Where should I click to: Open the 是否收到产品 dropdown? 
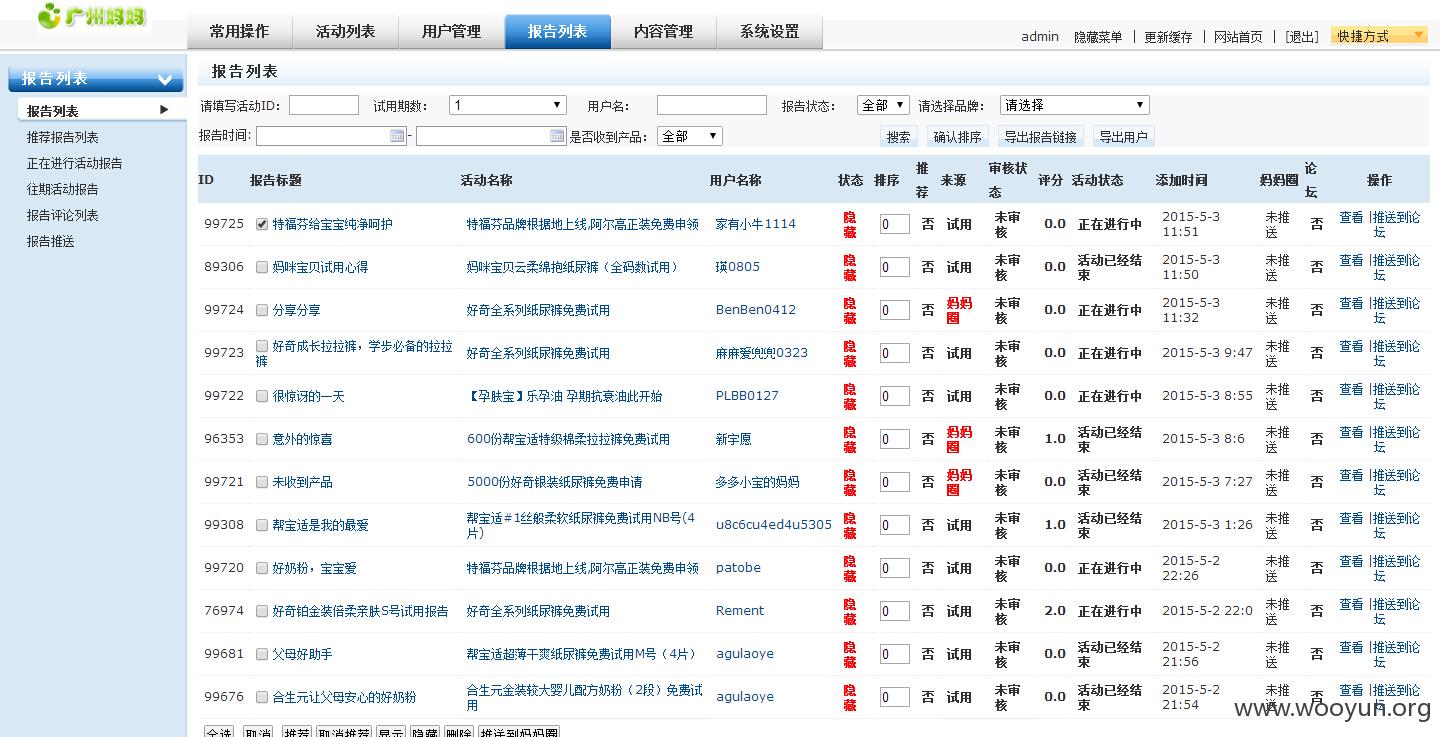pos(689,136)
